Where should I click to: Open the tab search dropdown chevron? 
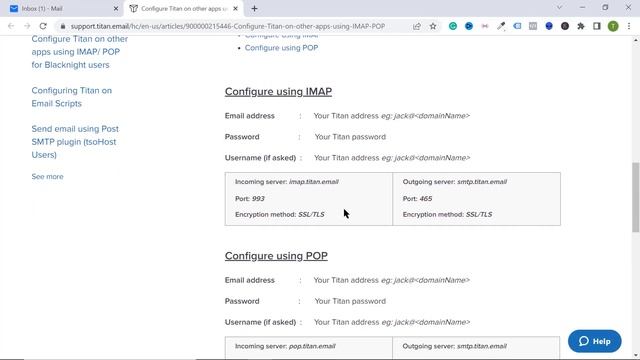click(559, 7)
